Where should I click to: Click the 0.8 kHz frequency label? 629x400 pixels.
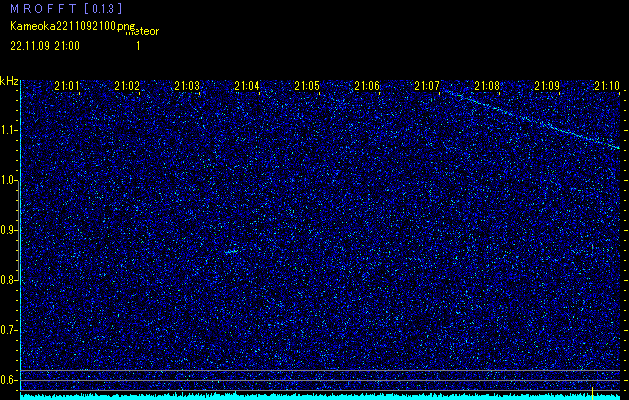click(9, 280)
